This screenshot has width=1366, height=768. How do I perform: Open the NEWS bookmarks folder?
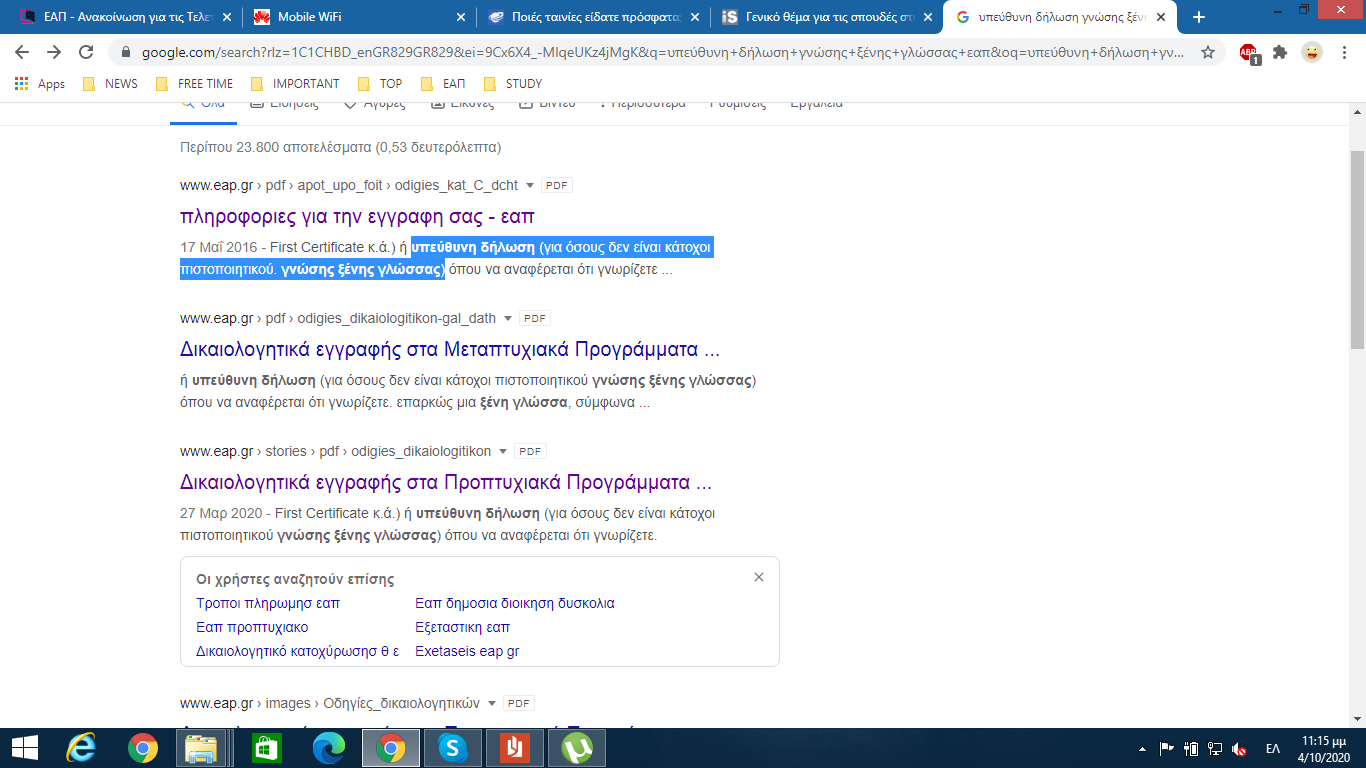click(110, 84)
